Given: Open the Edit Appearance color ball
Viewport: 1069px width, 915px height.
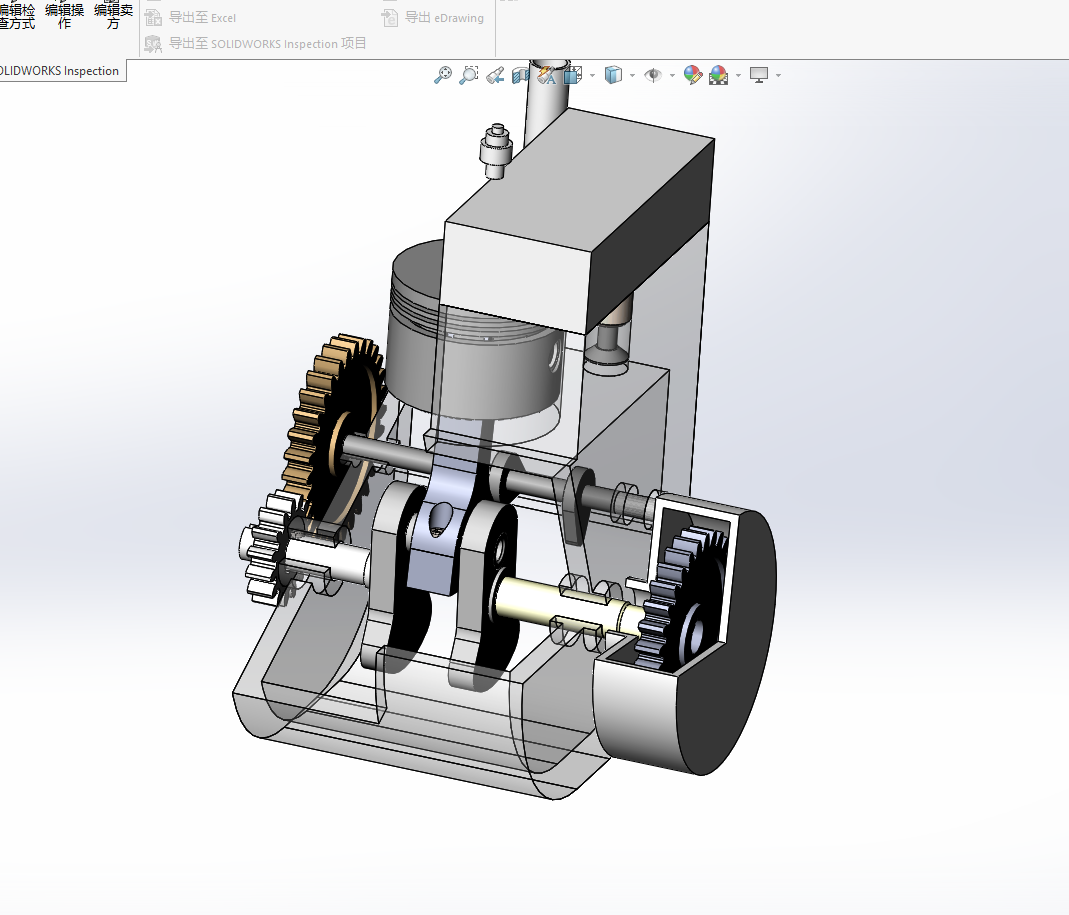Looking at the screenshot, I should pos(693,75).
